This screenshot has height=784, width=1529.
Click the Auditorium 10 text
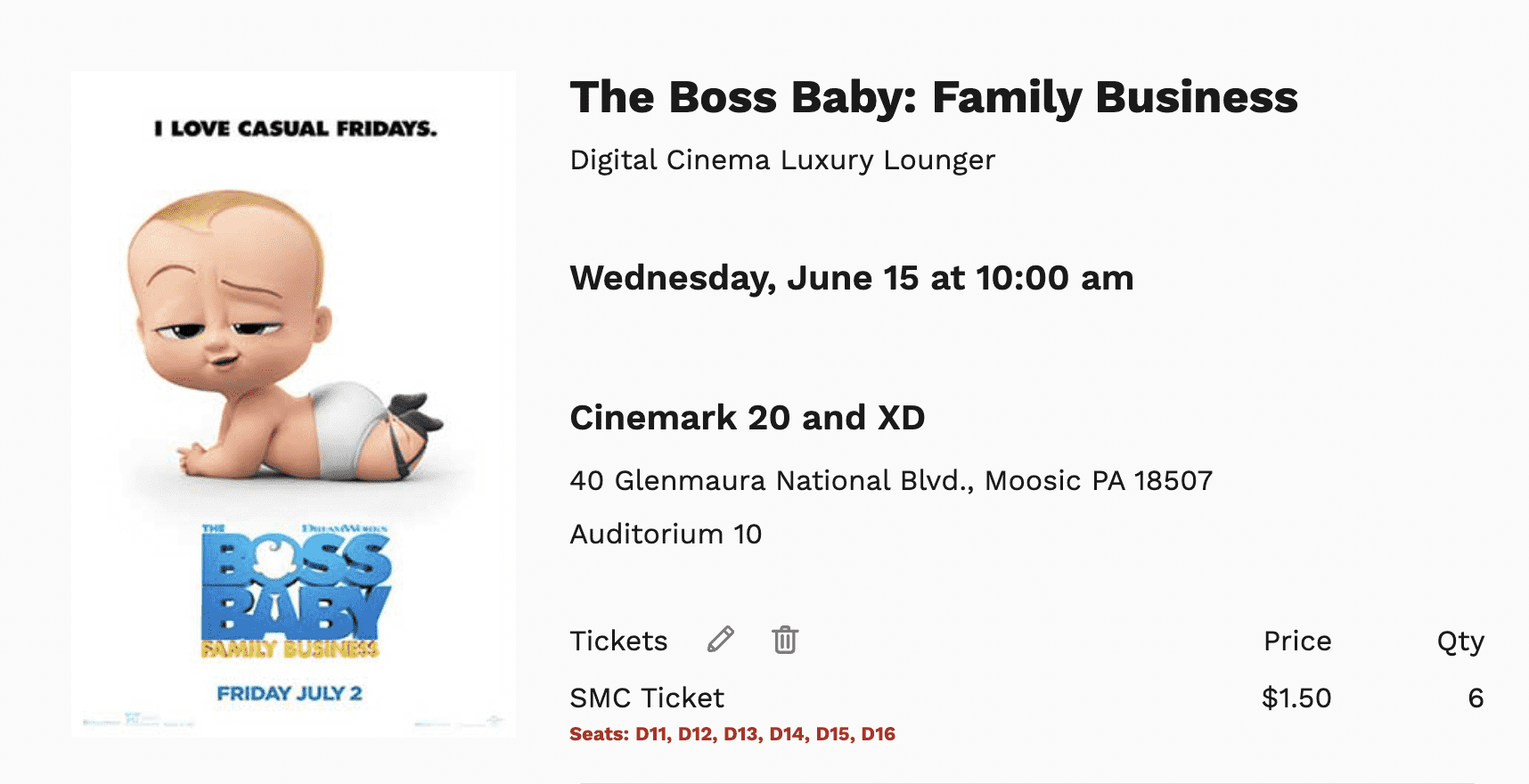click(x=666, y=535)
